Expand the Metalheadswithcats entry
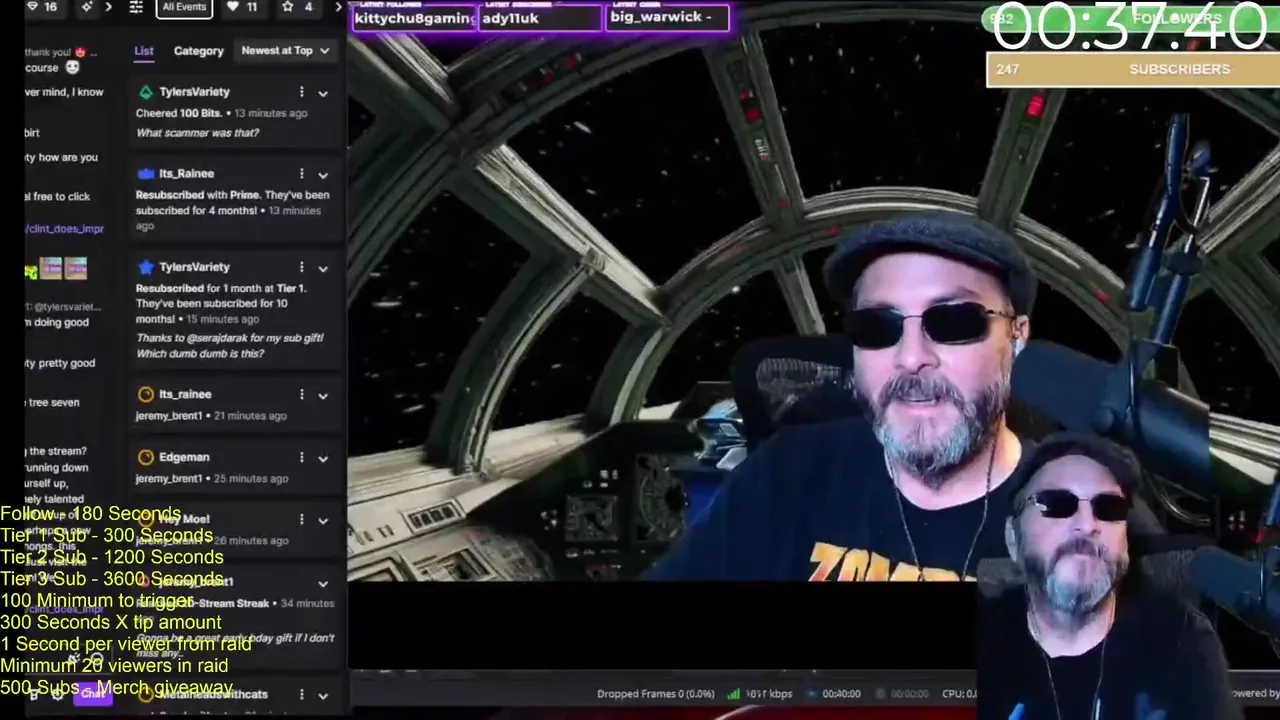Viewport: 1280px width, 720px height. (323, 695)
